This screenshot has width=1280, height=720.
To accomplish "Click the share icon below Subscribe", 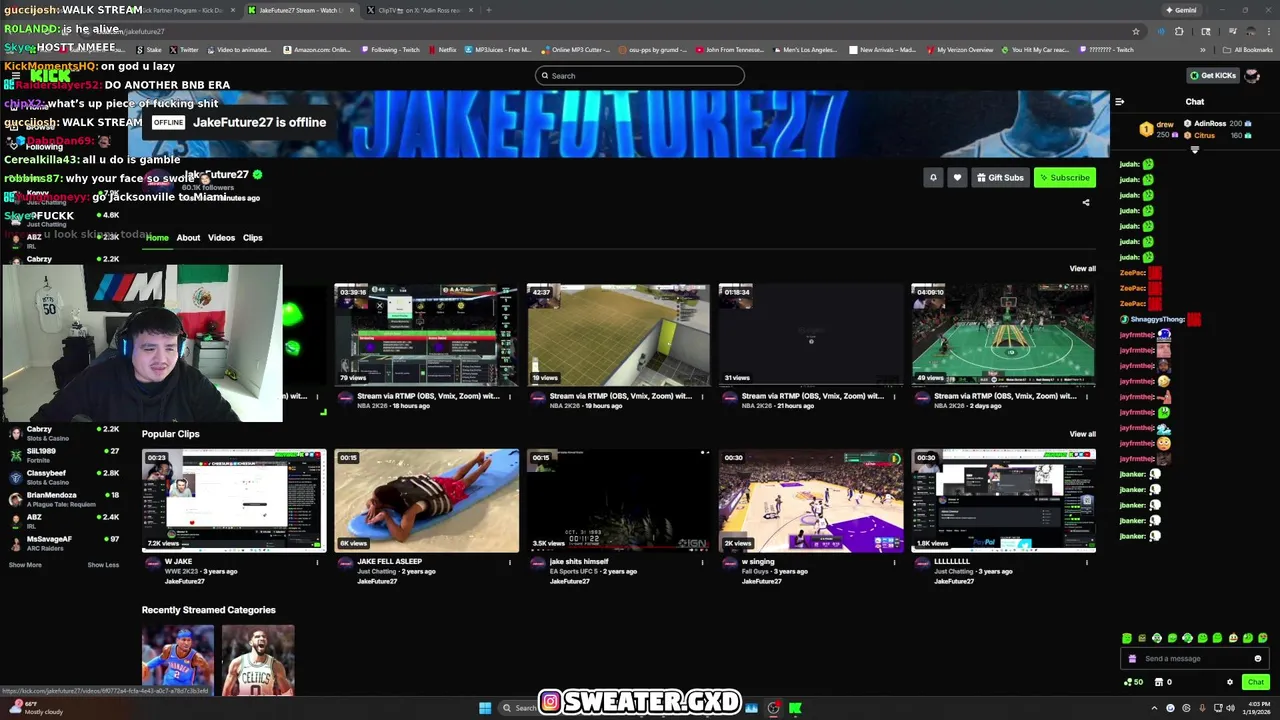I will (1086, 202).
